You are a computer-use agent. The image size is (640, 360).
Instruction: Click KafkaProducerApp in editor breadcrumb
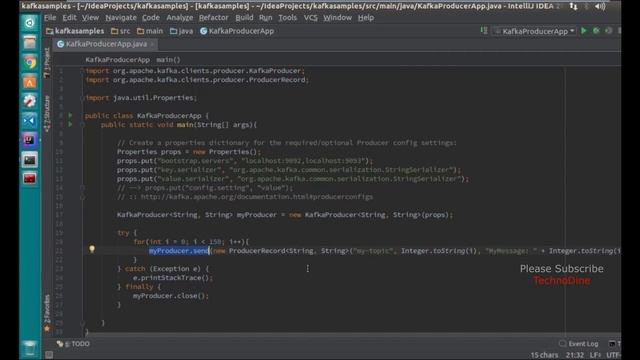(x=118, y=60)
